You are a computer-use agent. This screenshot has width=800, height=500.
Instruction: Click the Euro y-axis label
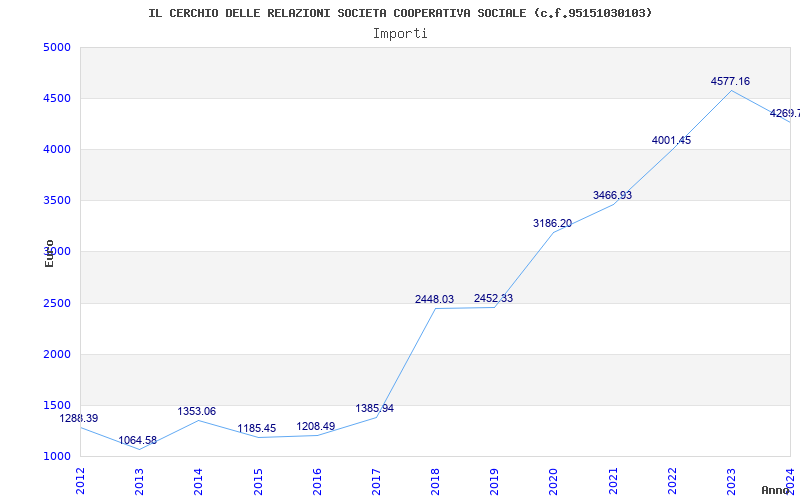tap(49, 254)
